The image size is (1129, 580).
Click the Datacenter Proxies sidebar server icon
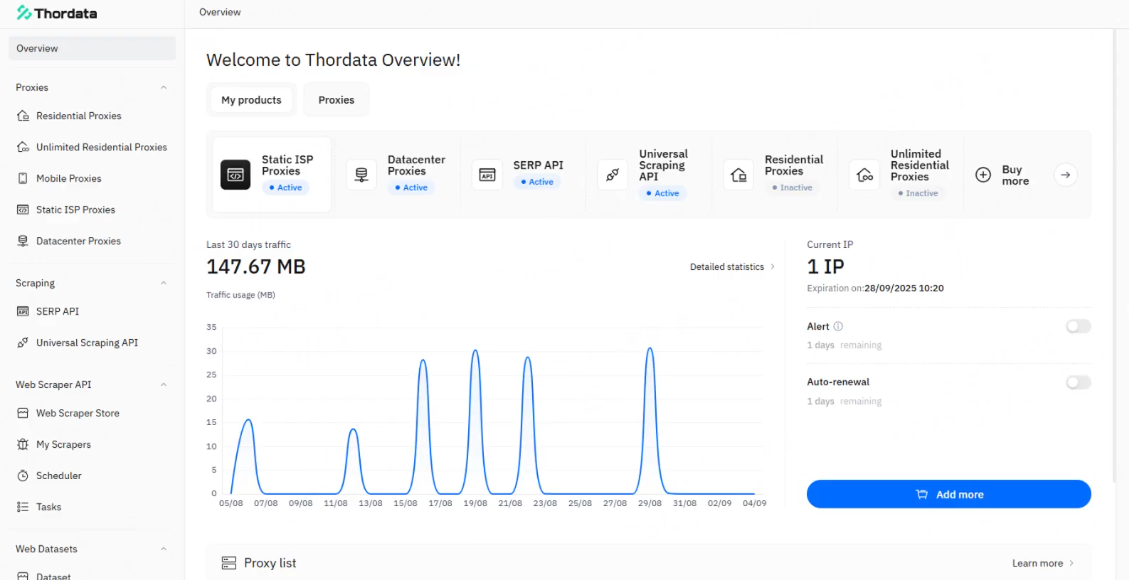tap(23, 241)
